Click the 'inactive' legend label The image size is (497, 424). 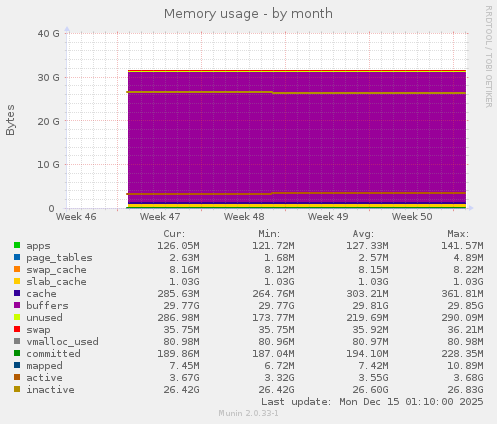50,390
